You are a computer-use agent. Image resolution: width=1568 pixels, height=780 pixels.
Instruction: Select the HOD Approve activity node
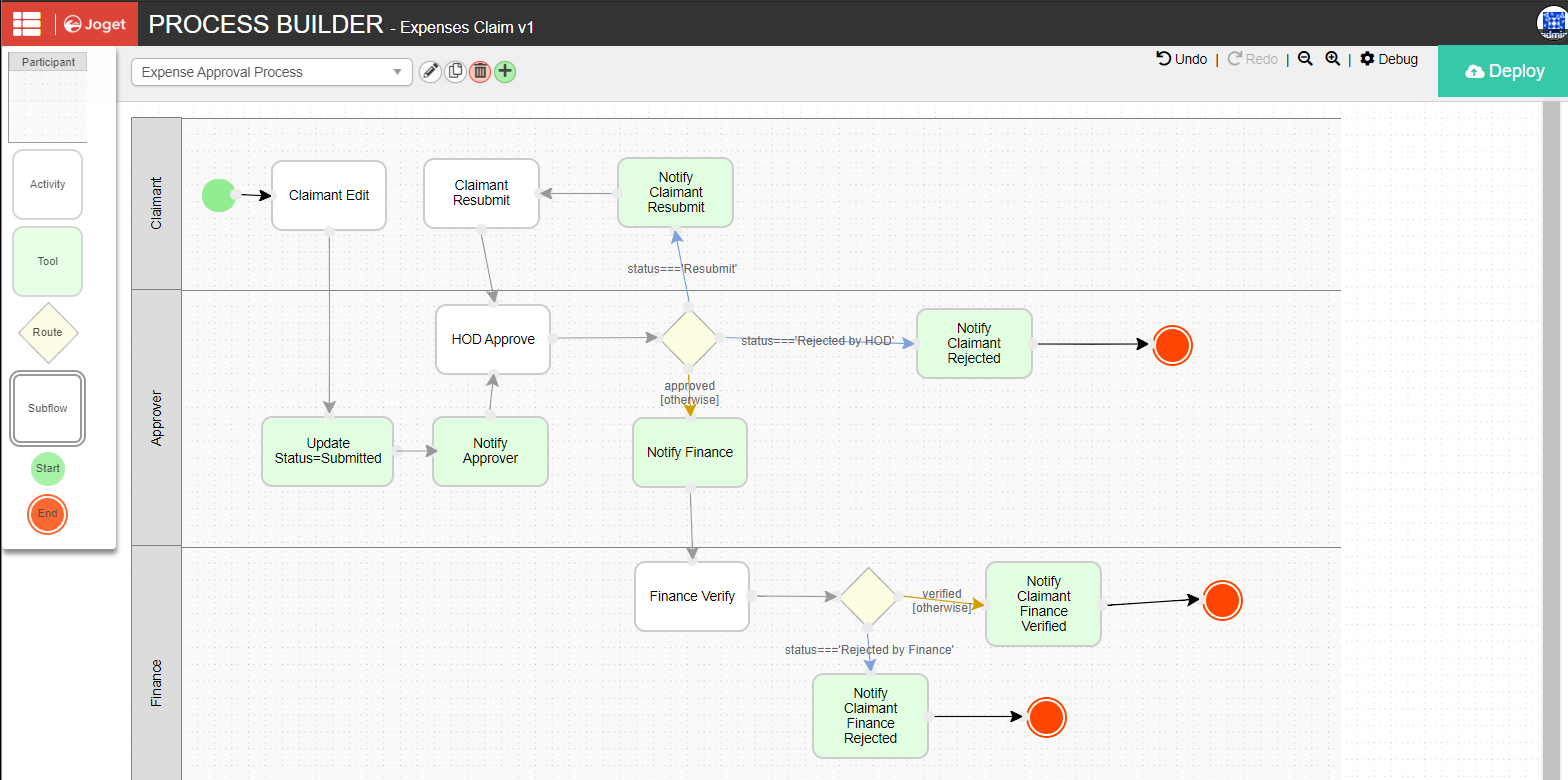(493, 339)
